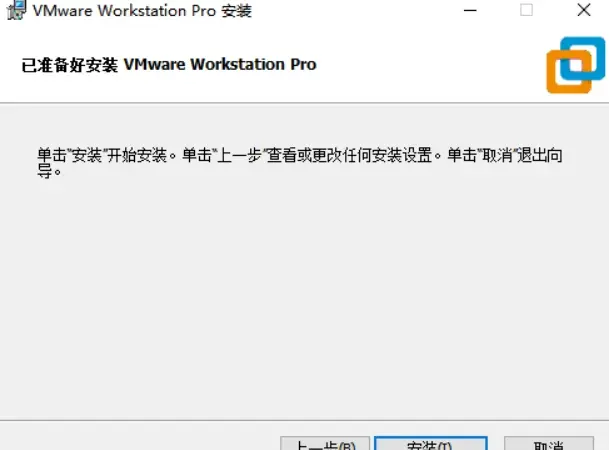Viewport: 609px width, 450px height.
Task: Click the window title 'VMware Workstation Pro 安装'
Action: [x=142, y=10]
